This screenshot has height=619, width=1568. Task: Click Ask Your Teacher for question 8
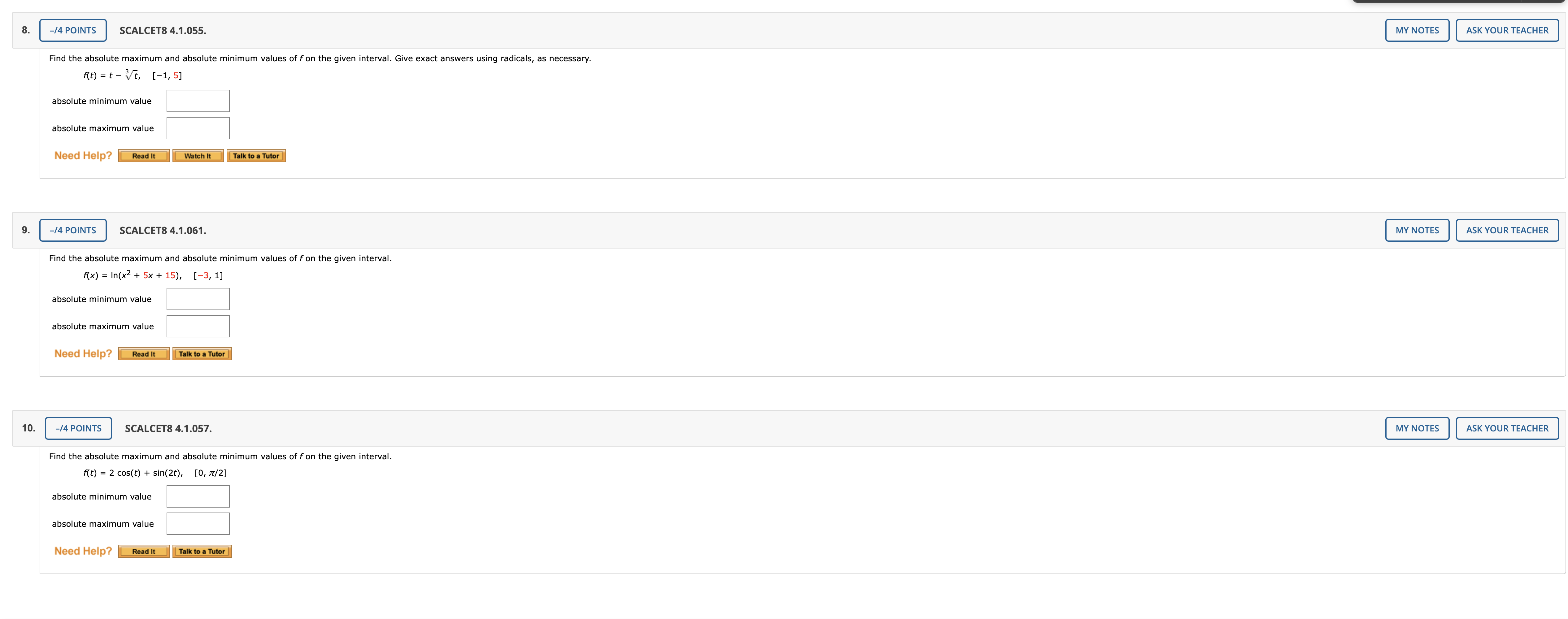1506,30
